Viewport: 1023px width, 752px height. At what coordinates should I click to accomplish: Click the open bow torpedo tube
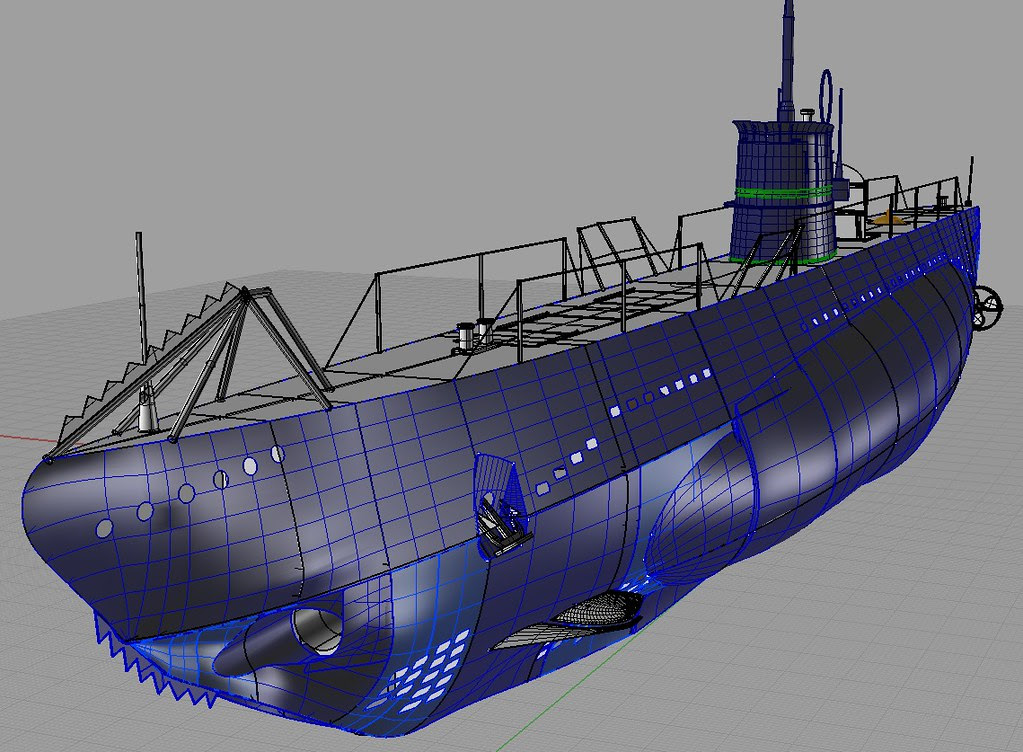point(316,629)
